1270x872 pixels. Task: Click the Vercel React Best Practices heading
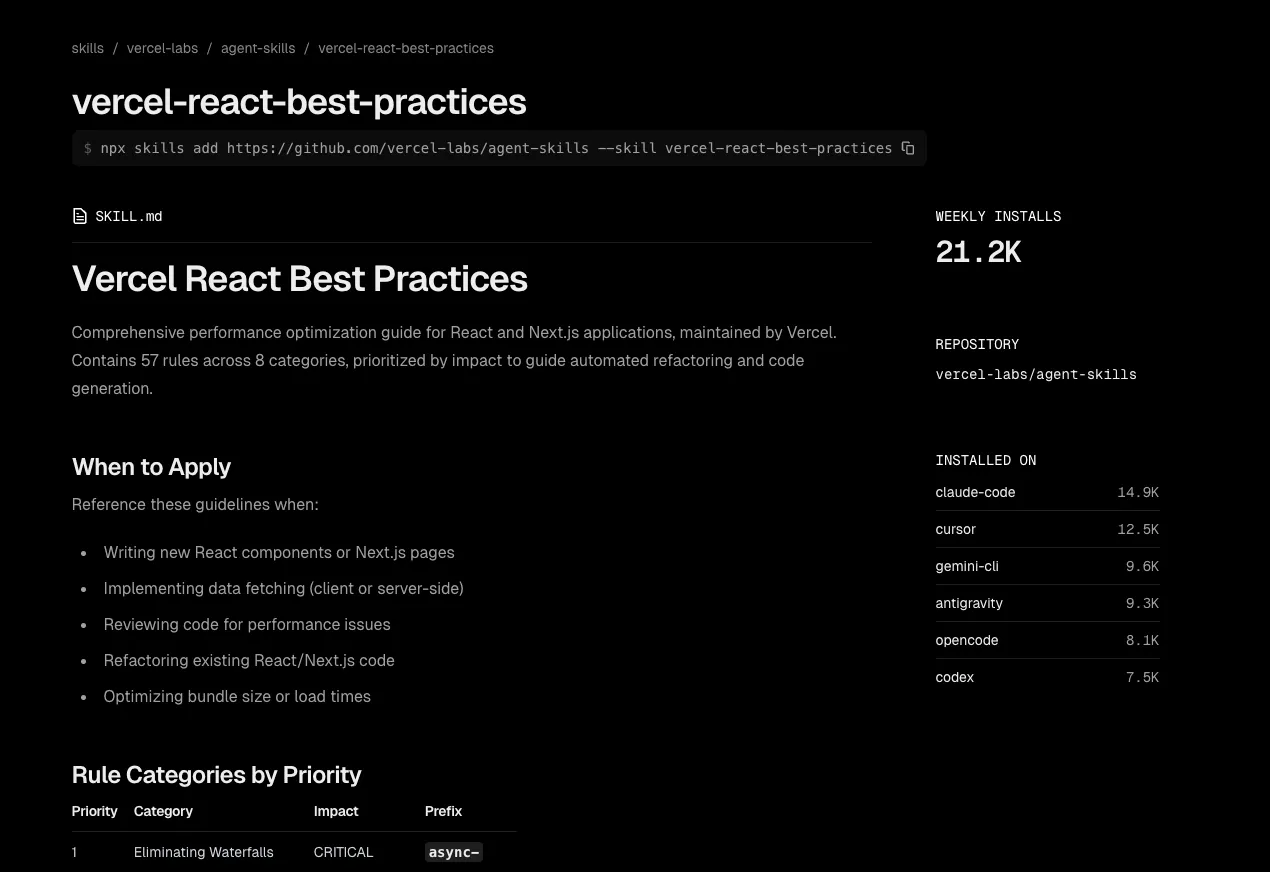(x=299, y=279)
